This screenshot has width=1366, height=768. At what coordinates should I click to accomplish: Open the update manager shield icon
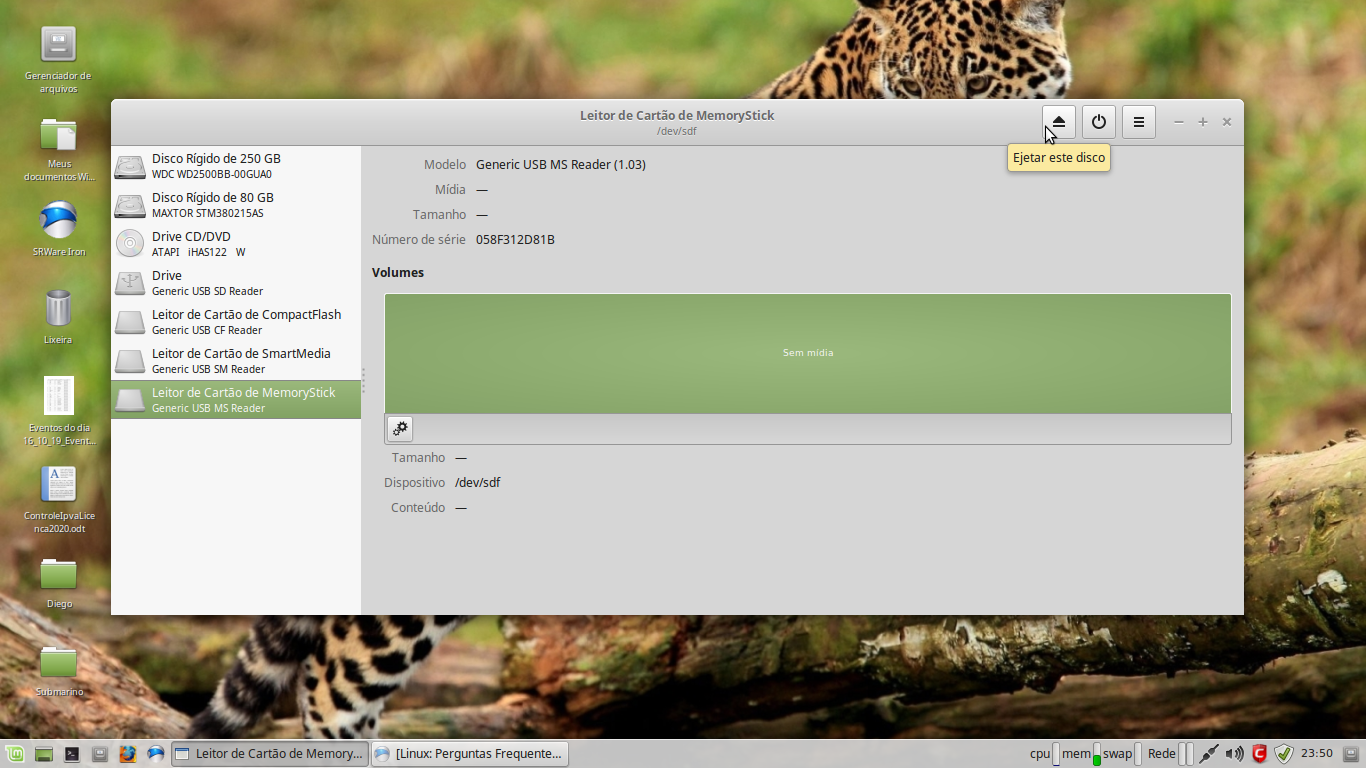(1284, 754)
